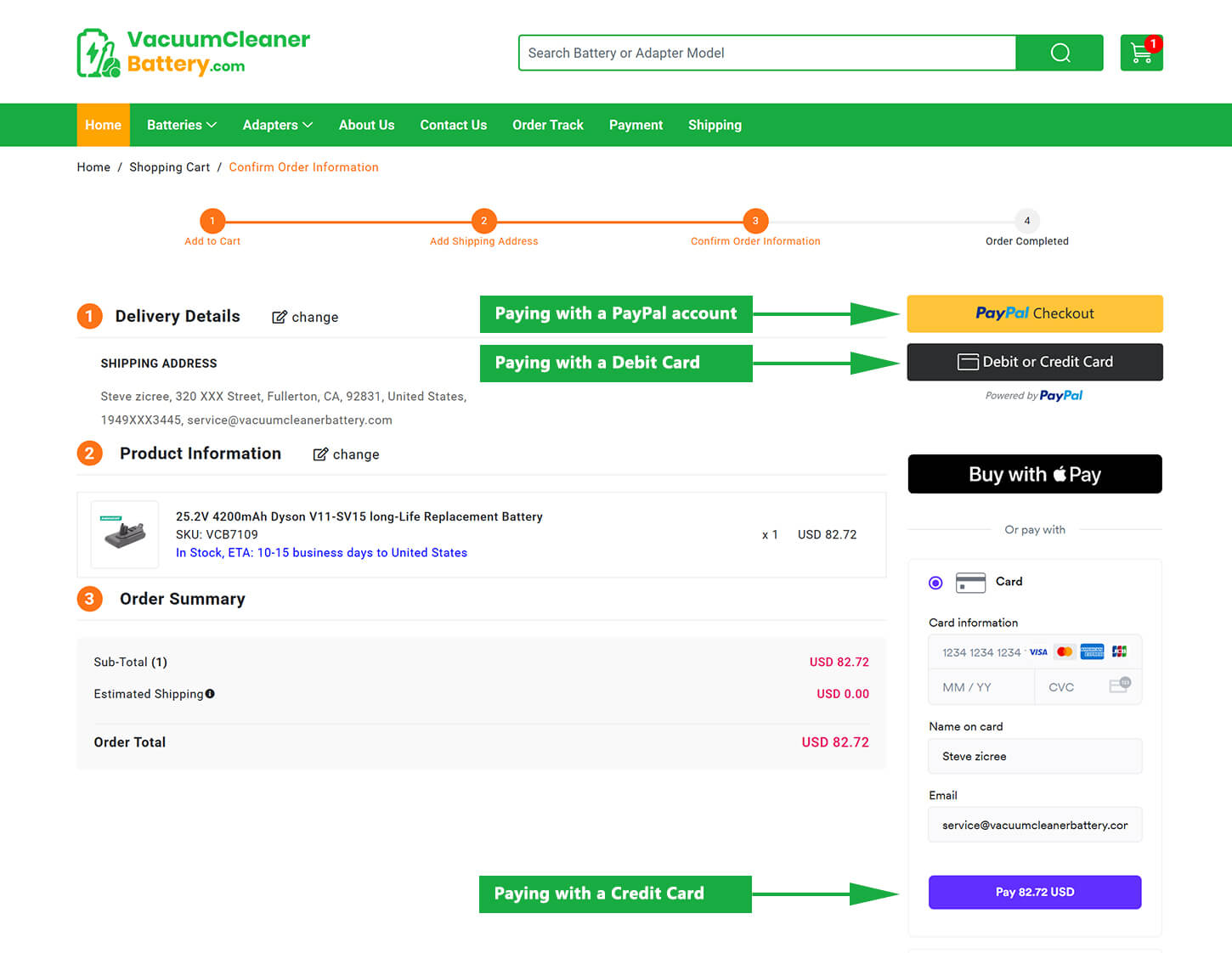Go to the Contact Us page
This screenshot has width=1232, height=953.
pyautogui.click(x=453, y=125)
